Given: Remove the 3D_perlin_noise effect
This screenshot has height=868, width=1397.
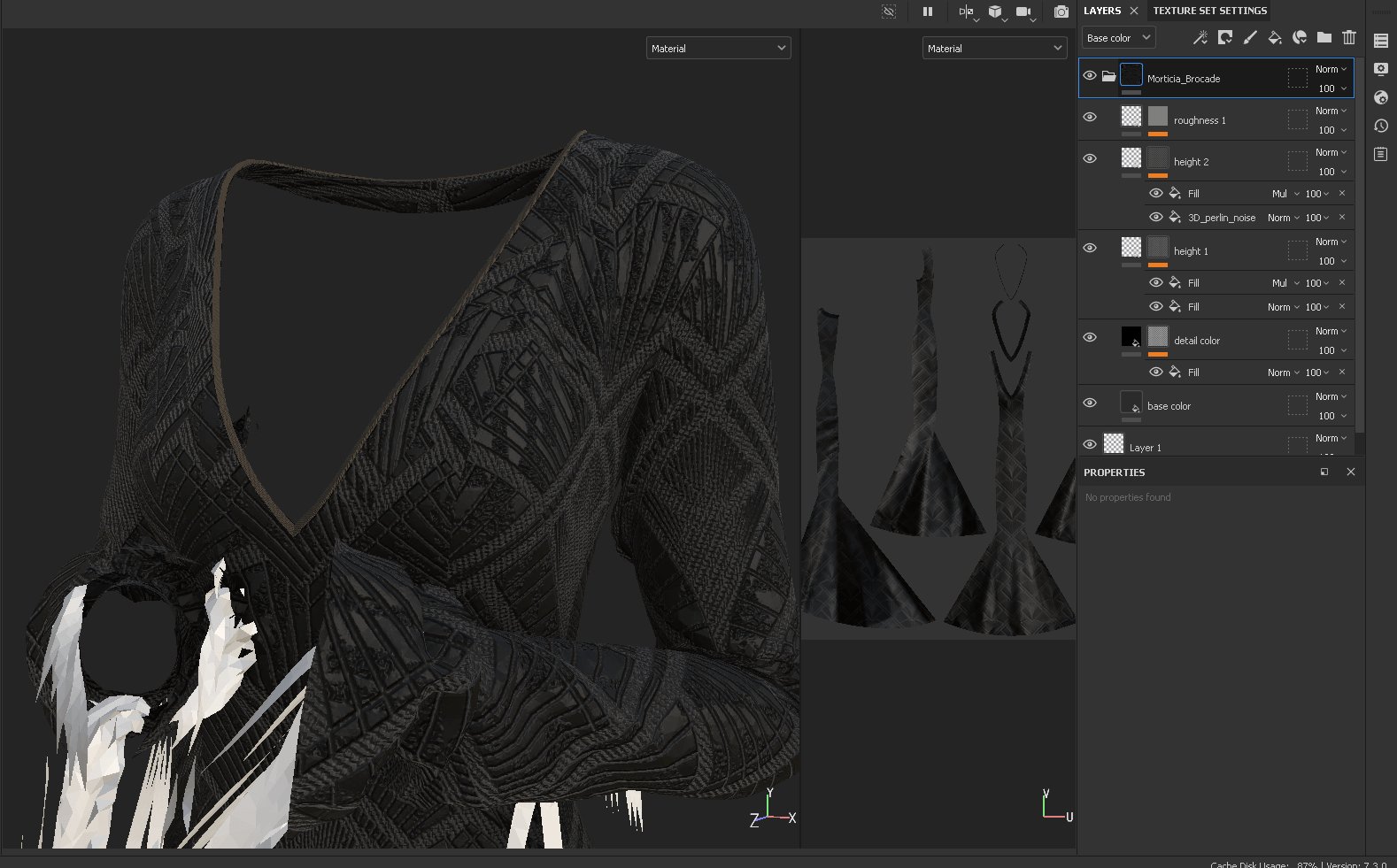Looking at the screenshot, I should (x=1342, y=217).
